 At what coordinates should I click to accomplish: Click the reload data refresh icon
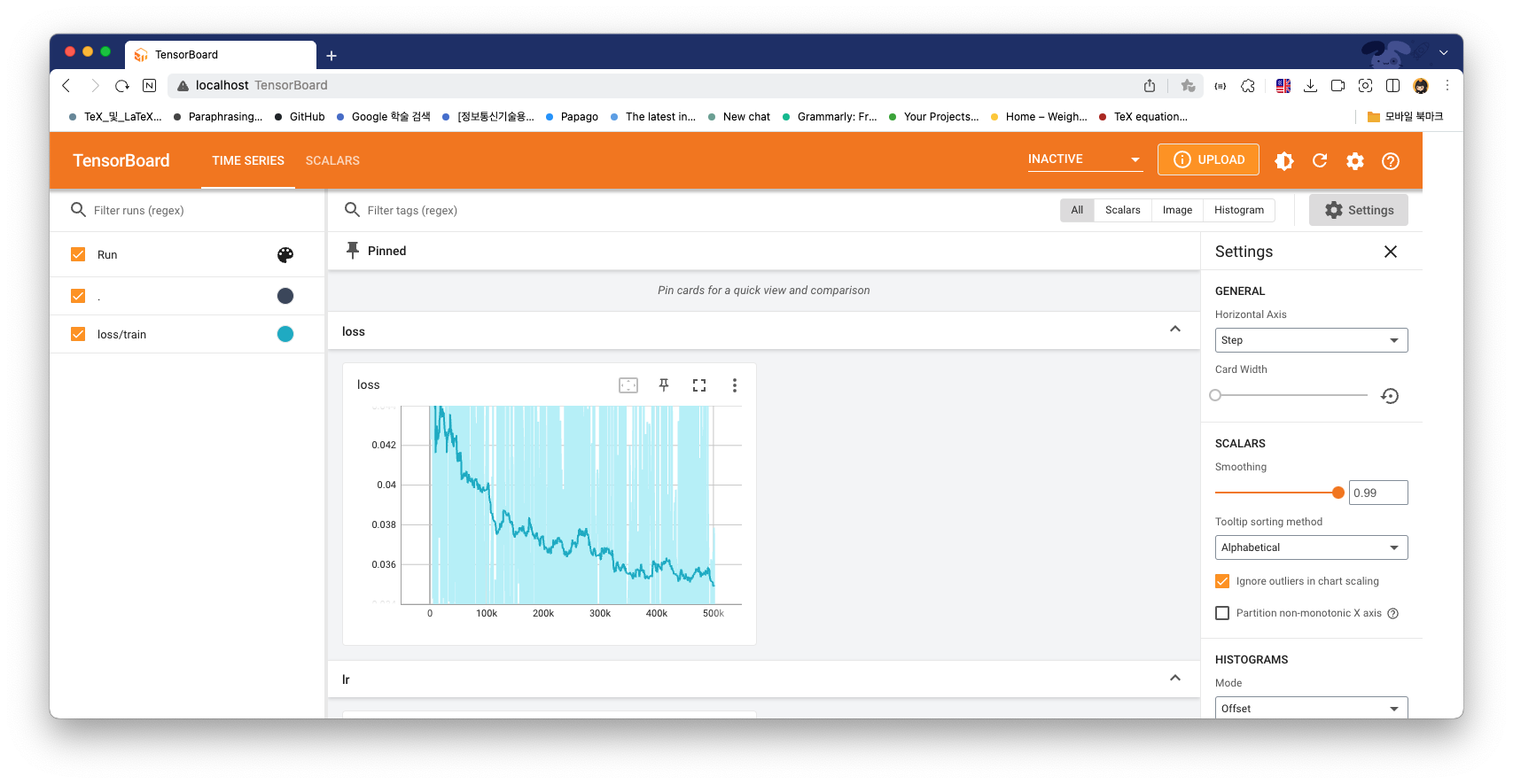coord(1320,160)
